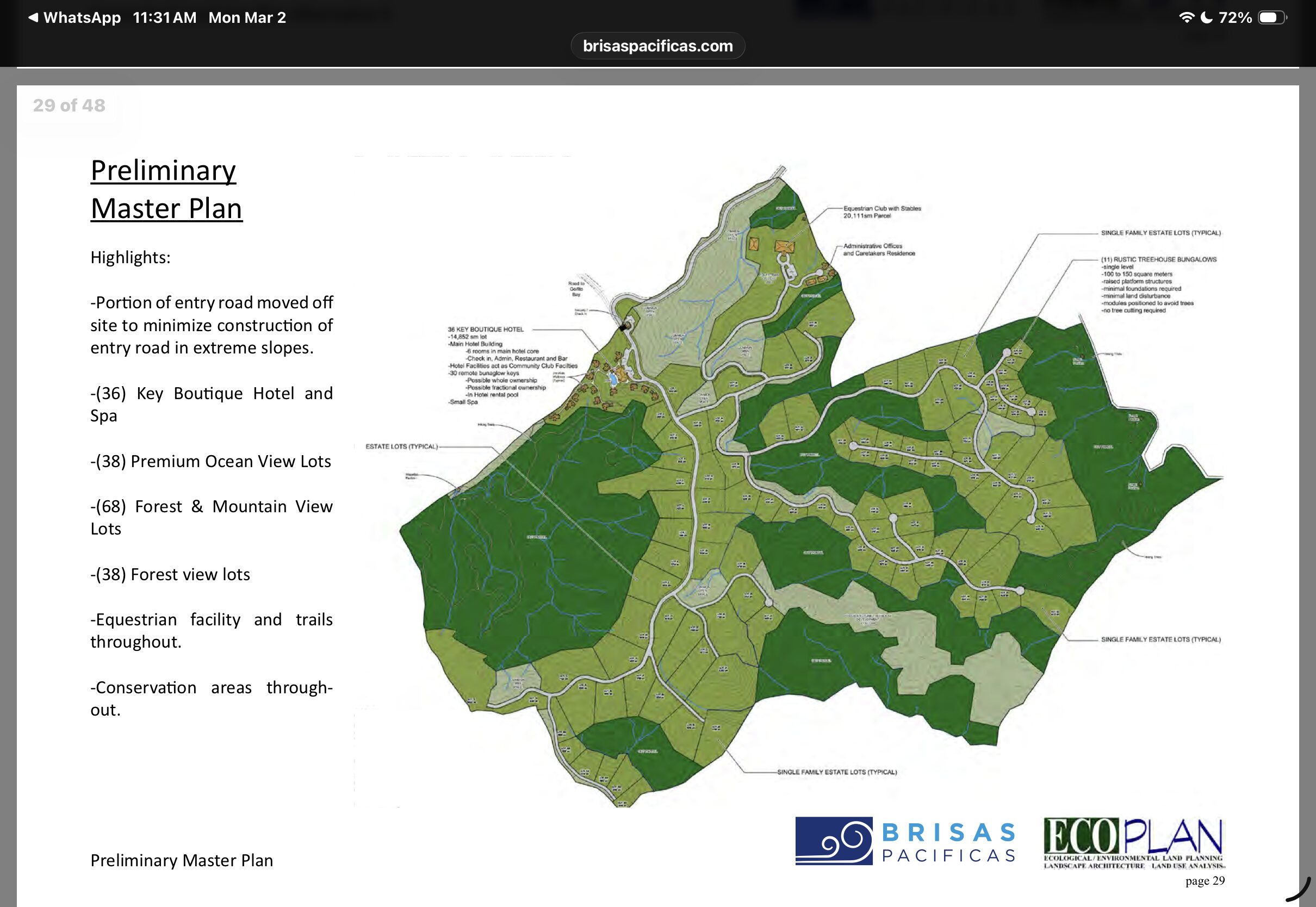Click the Administrative Offices map label

tap(878, 250)
